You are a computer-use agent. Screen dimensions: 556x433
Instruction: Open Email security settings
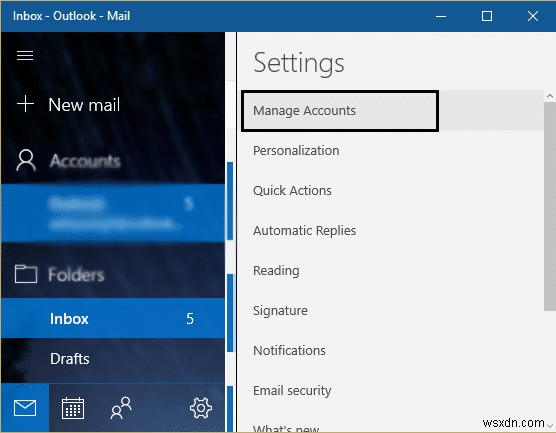point(292,391)
